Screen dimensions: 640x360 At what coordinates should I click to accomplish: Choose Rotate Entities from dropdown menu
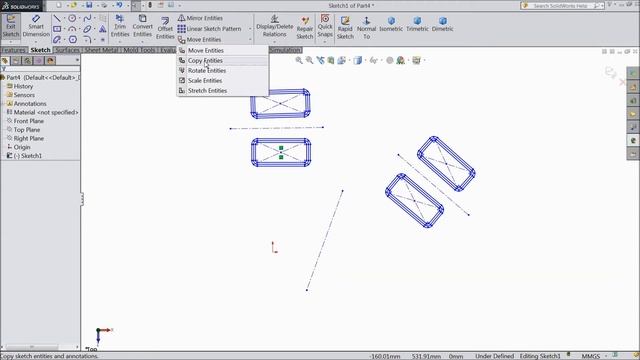click(x=222, y=71)
